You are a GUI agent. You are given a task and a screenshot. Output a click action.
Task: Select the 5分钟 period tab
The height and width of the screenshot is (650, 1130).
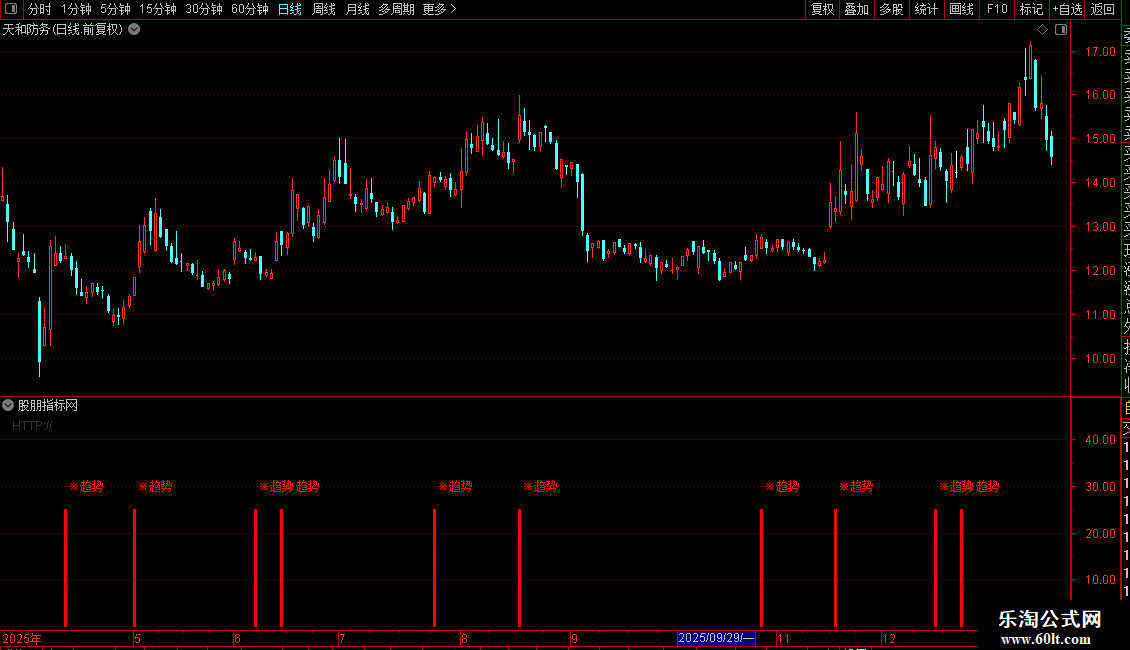coord(115,9)
